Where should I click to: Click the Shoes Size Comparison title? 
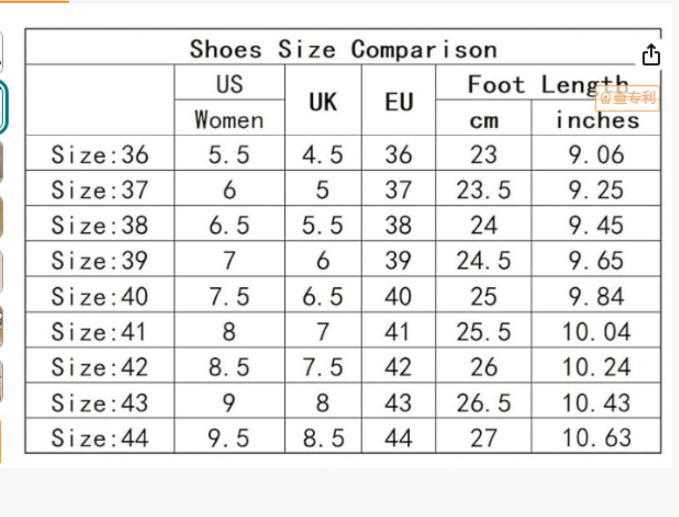coord(343,49)
